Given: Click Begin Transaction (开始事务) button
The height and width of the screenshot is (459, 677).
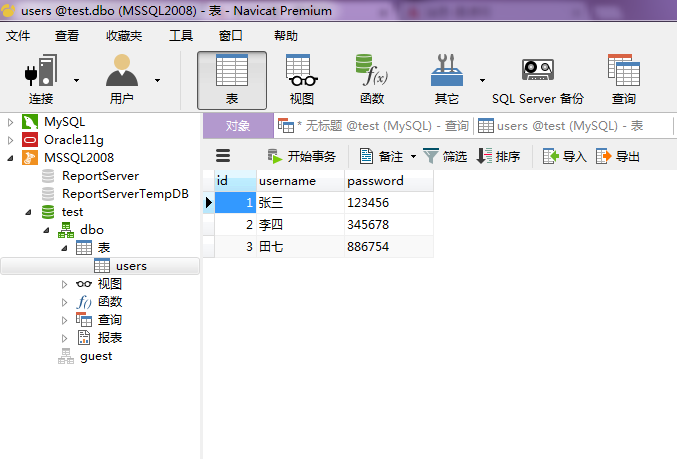Looking at the screenshot, I should [301, 156].
